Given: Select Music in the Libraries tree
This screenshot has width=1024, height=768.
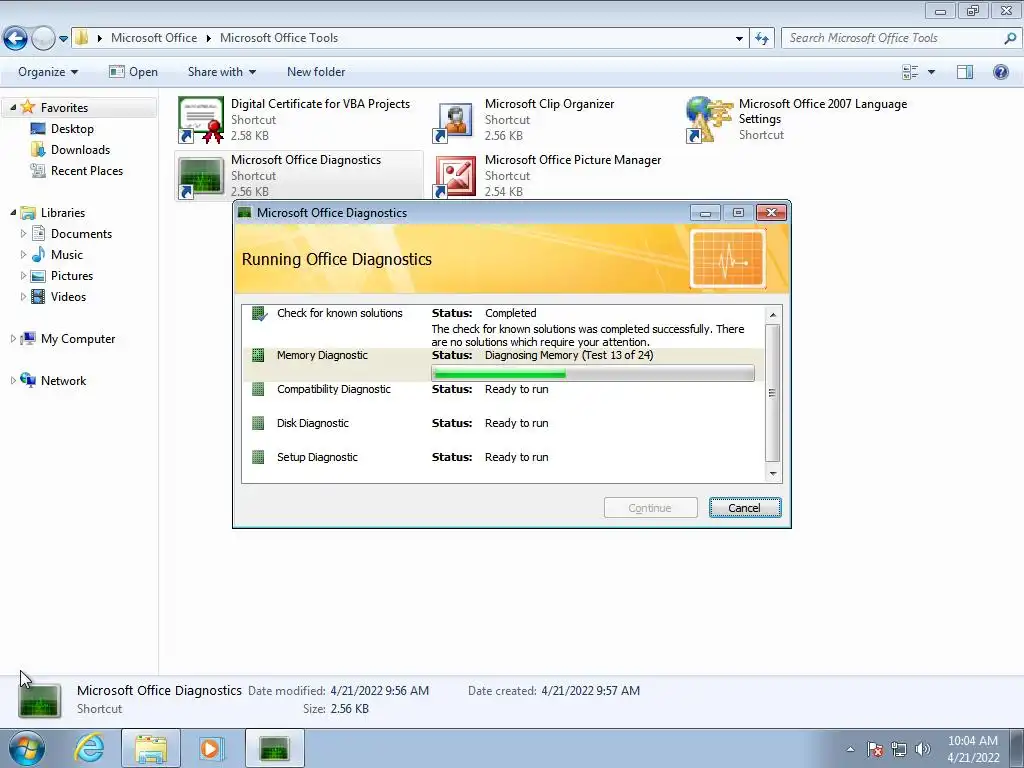Looking at the screenshot, I should [57, 254].
